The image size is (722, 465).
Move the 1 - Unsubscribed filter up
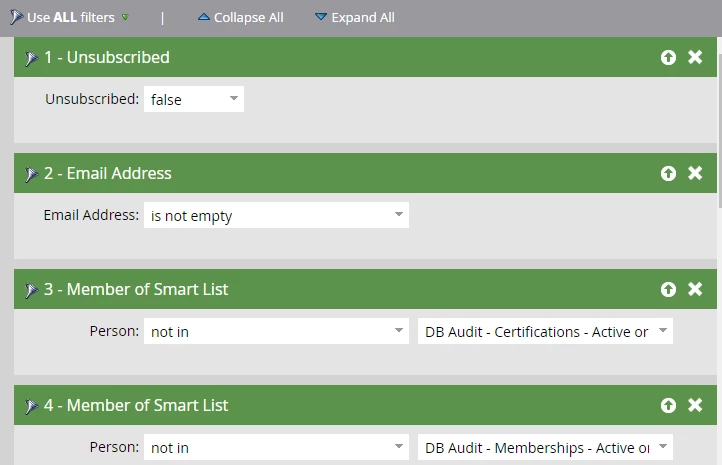click(668, 58)
